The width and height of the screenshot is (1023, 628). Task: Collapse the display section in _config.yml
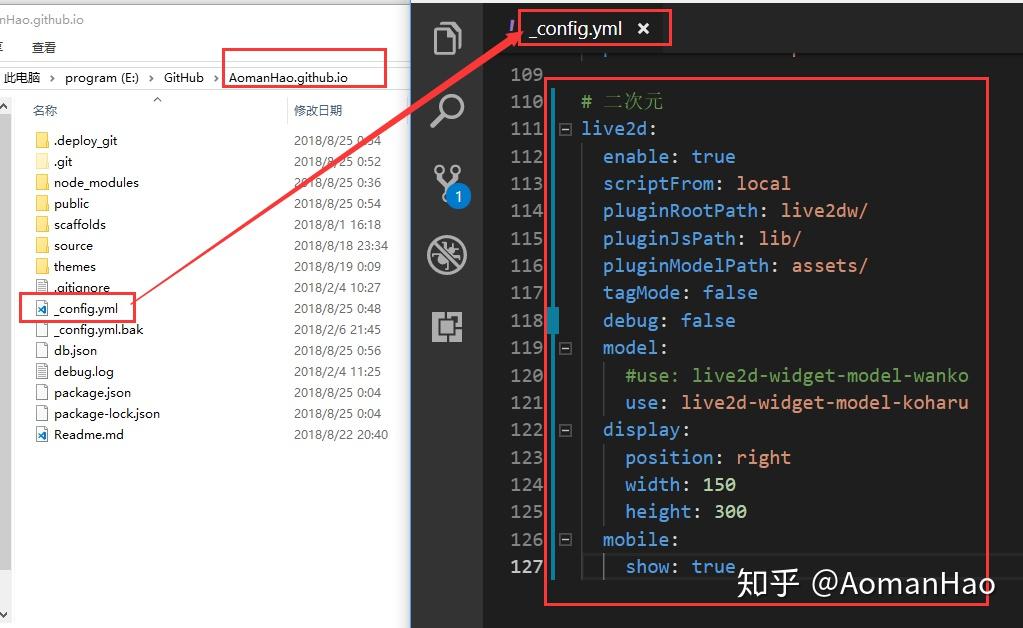coord(565,429)
